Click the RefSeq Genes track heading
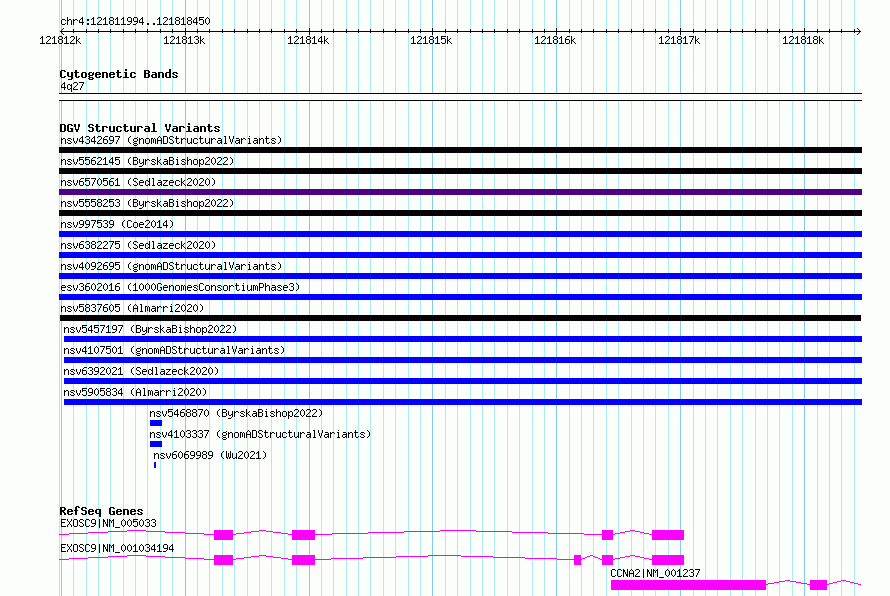This screenshot has width=890, height=596. tap(101, 511)
